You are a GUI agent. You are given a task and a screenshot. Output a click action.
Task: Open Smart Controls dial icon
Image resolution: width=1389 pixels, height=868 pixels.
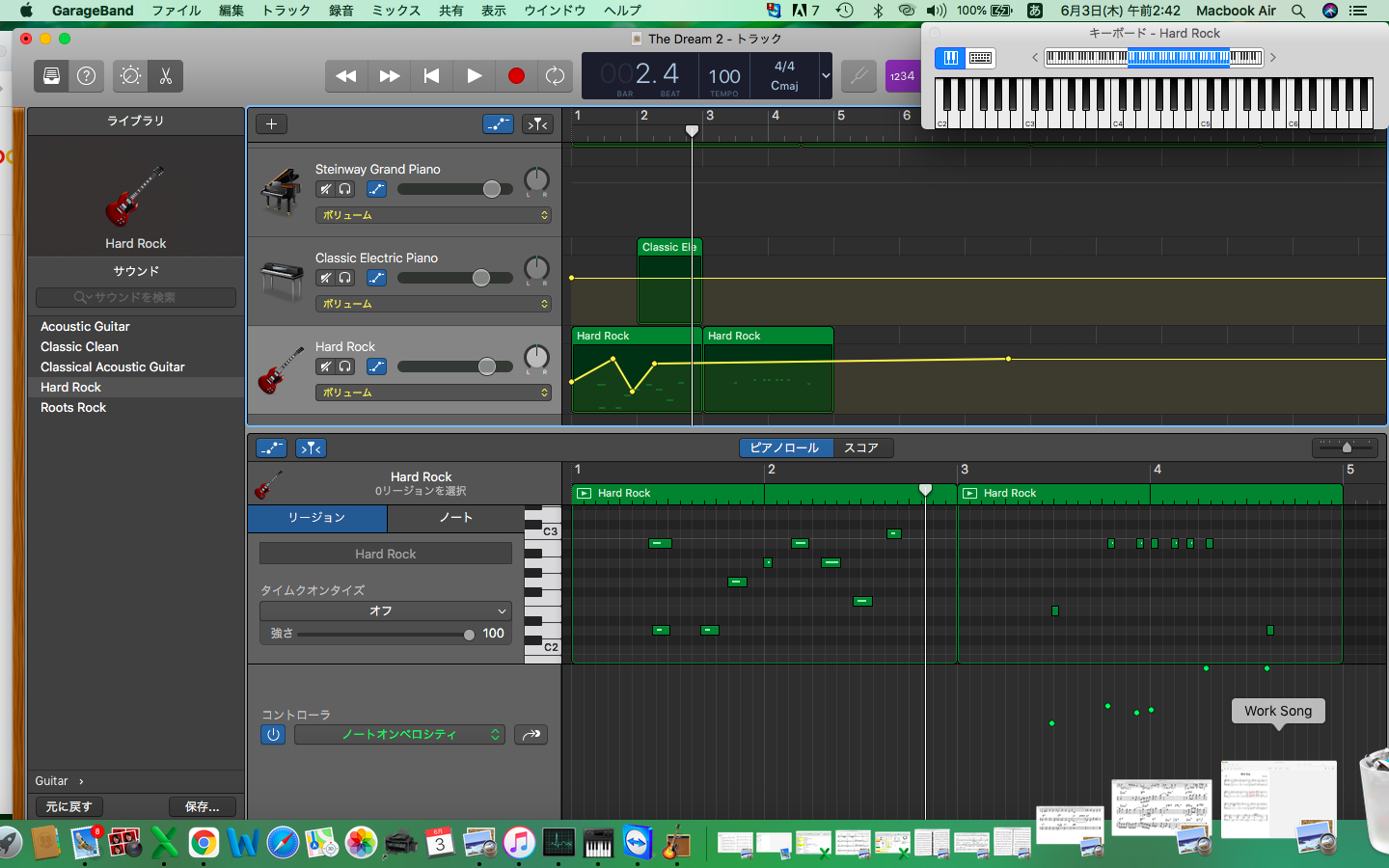click(131, 76)
